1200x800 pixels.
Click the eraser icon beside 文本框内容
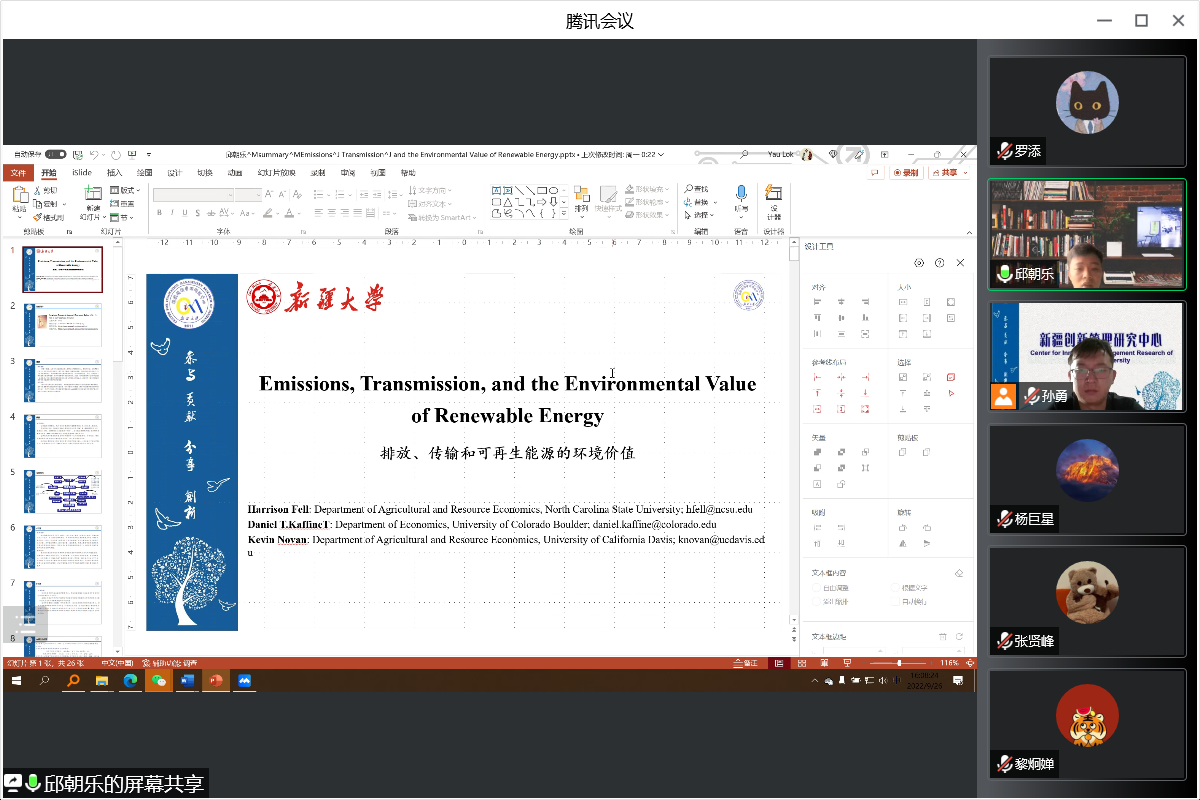(x=959, y=573)
